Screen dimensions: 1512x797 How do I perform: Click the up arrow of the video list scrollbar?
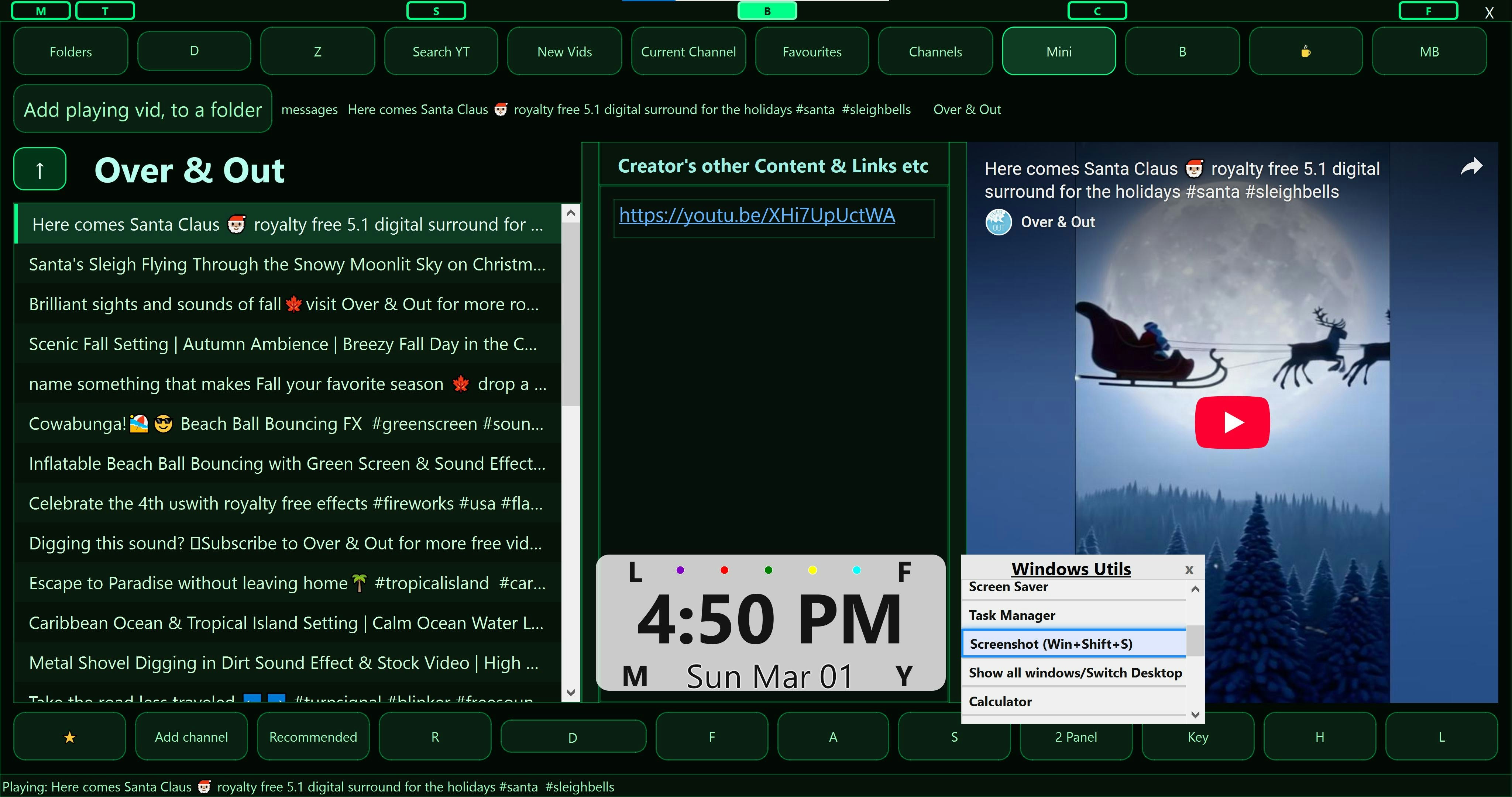pyautogui.click(x=570, y=213)
